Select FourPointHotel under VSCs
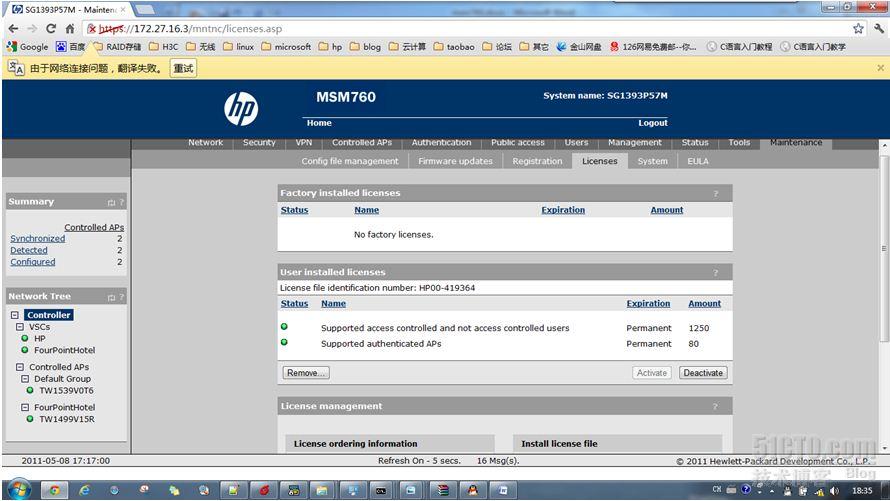The height and width of the screenshot is (501, 890). 65,350
